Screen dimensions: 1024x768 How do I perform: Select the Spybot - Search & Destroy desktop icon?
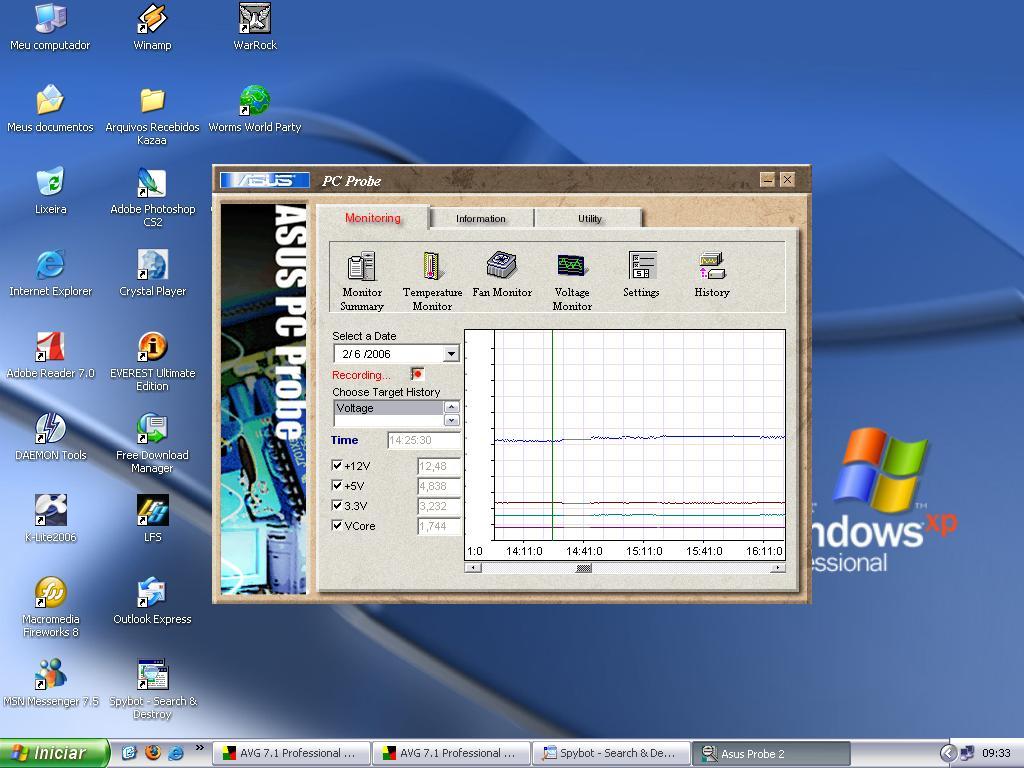pyautogui.click(x=152, y=690)
